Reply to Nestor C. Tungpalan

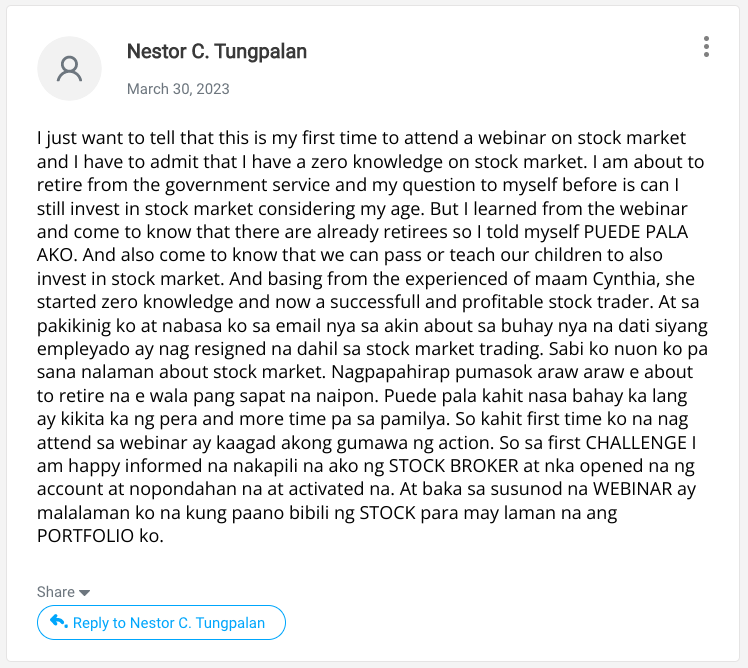click(x=161, y=623)
